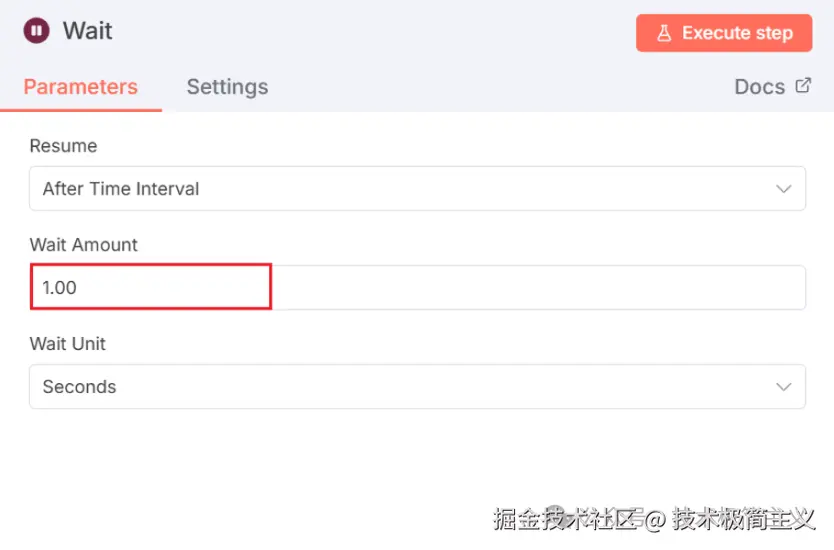Click the Wait node title text
The width and height of the screenshot is (834, 550).
tap(88, 31)
